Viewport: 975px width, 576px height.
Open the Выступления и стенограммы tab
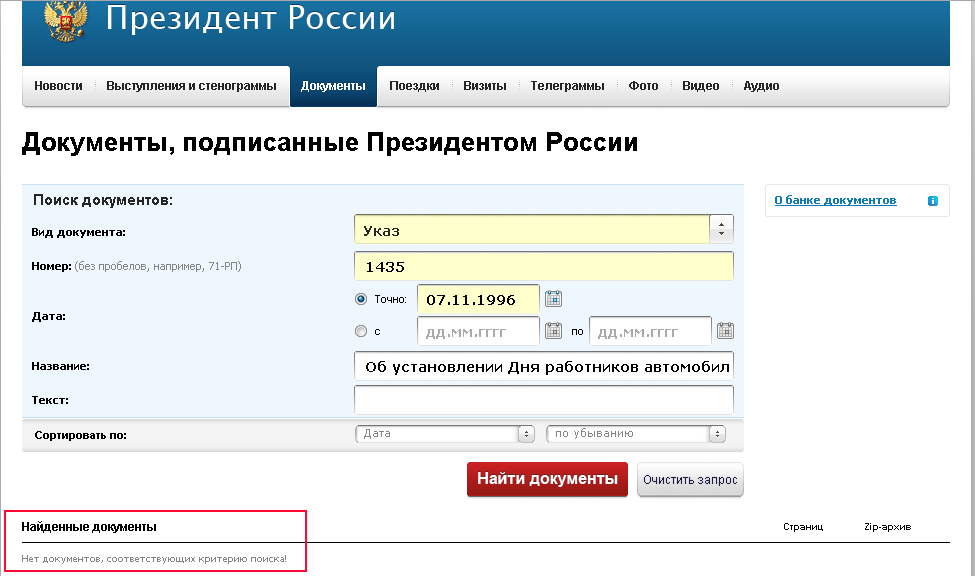191,86
